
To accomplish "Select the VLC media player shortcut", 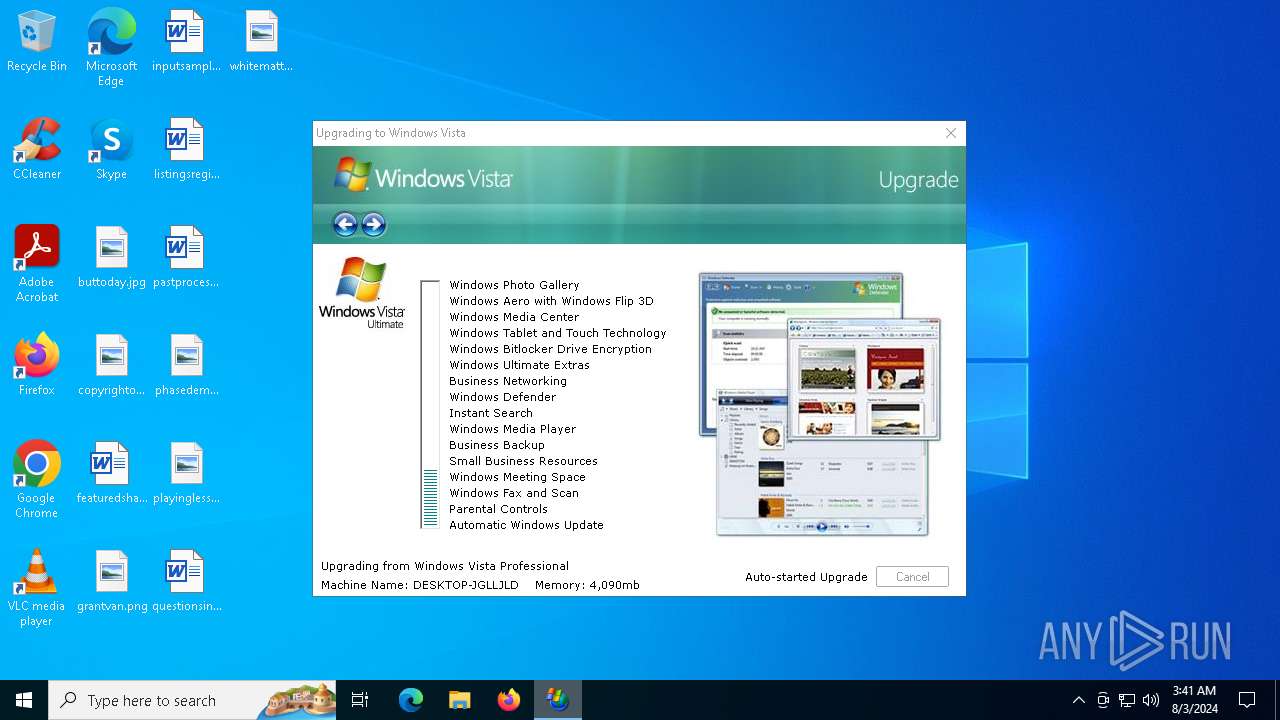I will (x=37, y=588).
